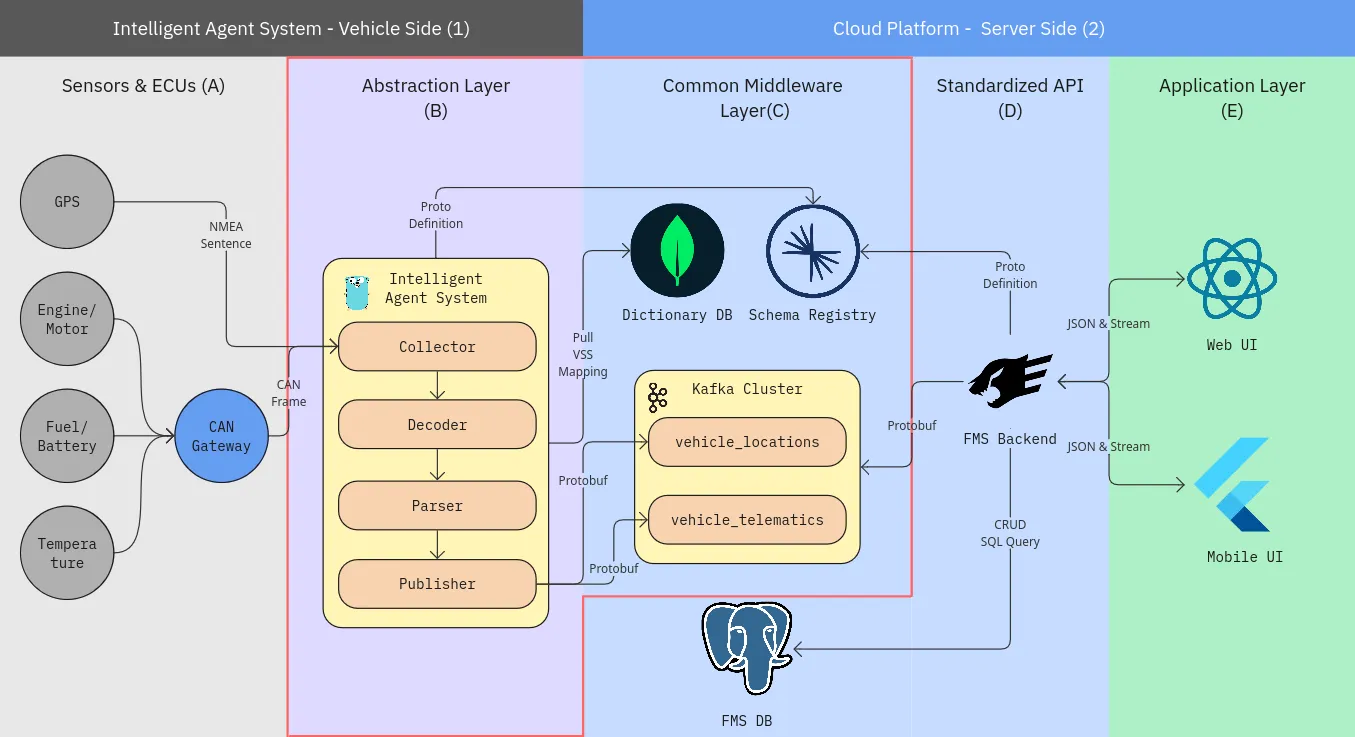
Task: Click the Publisher block
Action: pyautogui.click(x=437, y=584)
